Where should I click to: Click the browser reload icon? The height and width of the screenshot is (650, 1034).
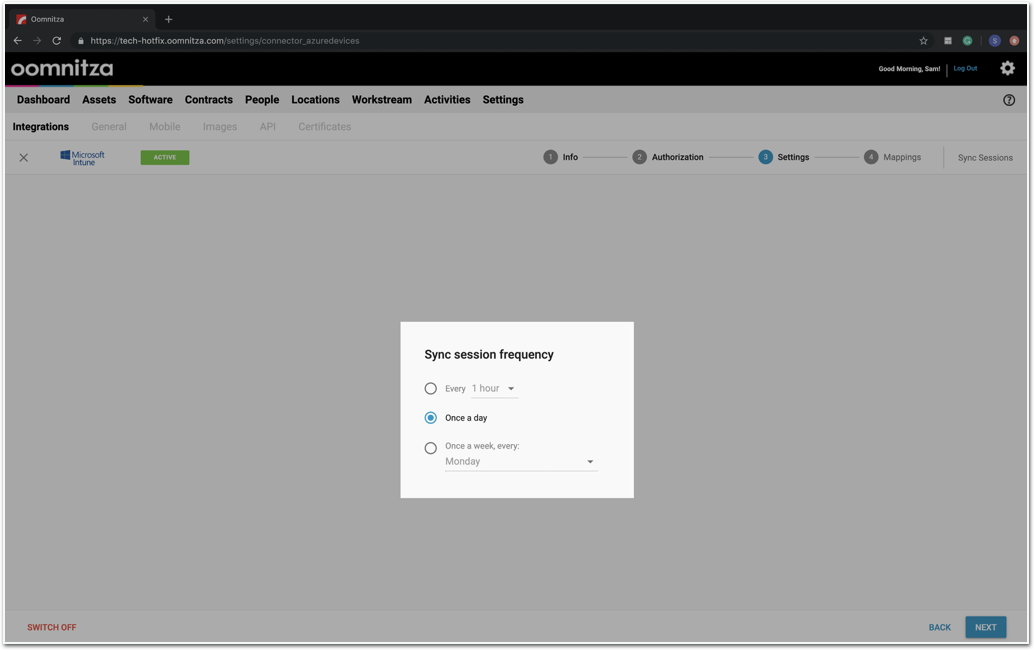(x=57, y=41)
